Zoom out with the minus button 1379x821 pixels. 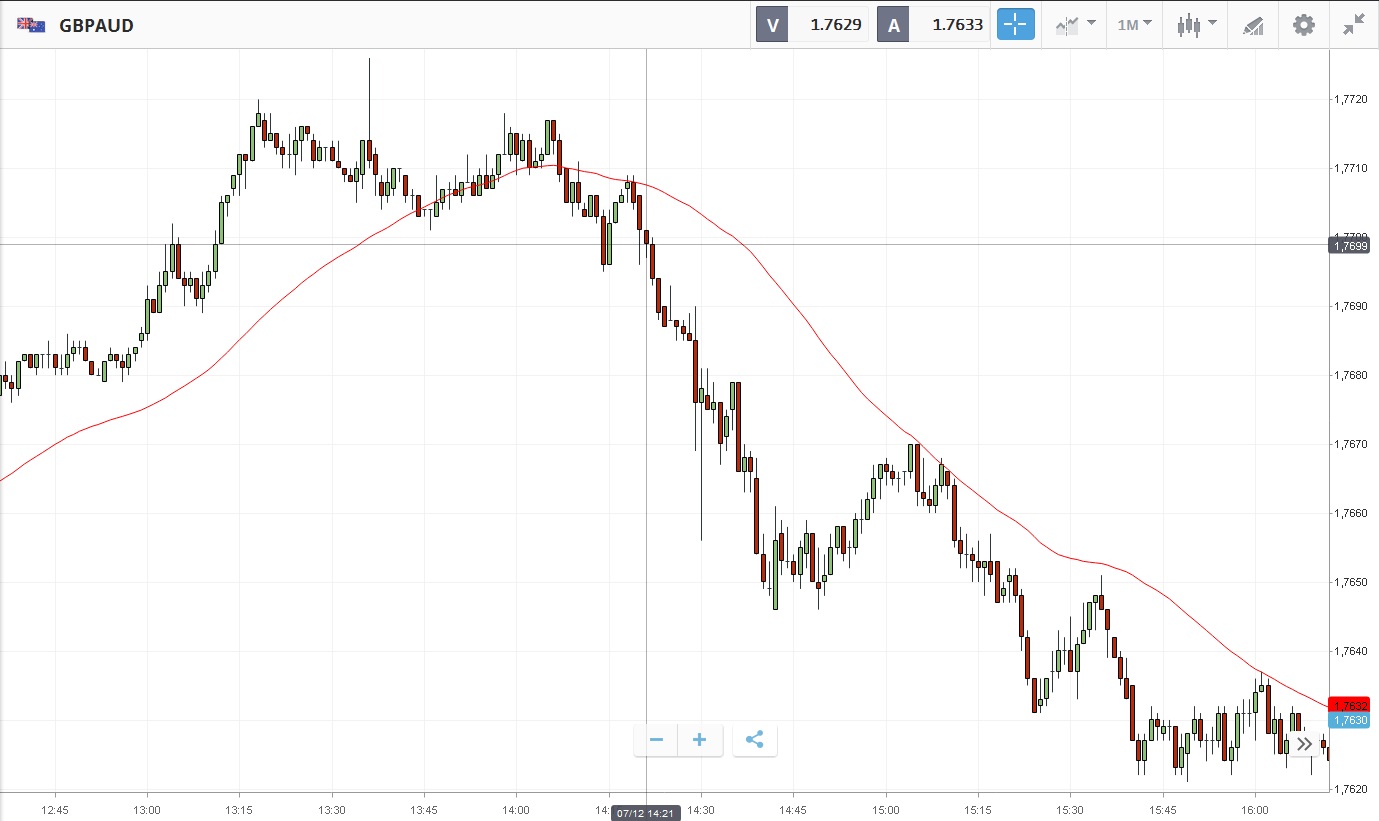tap(656, 740)
